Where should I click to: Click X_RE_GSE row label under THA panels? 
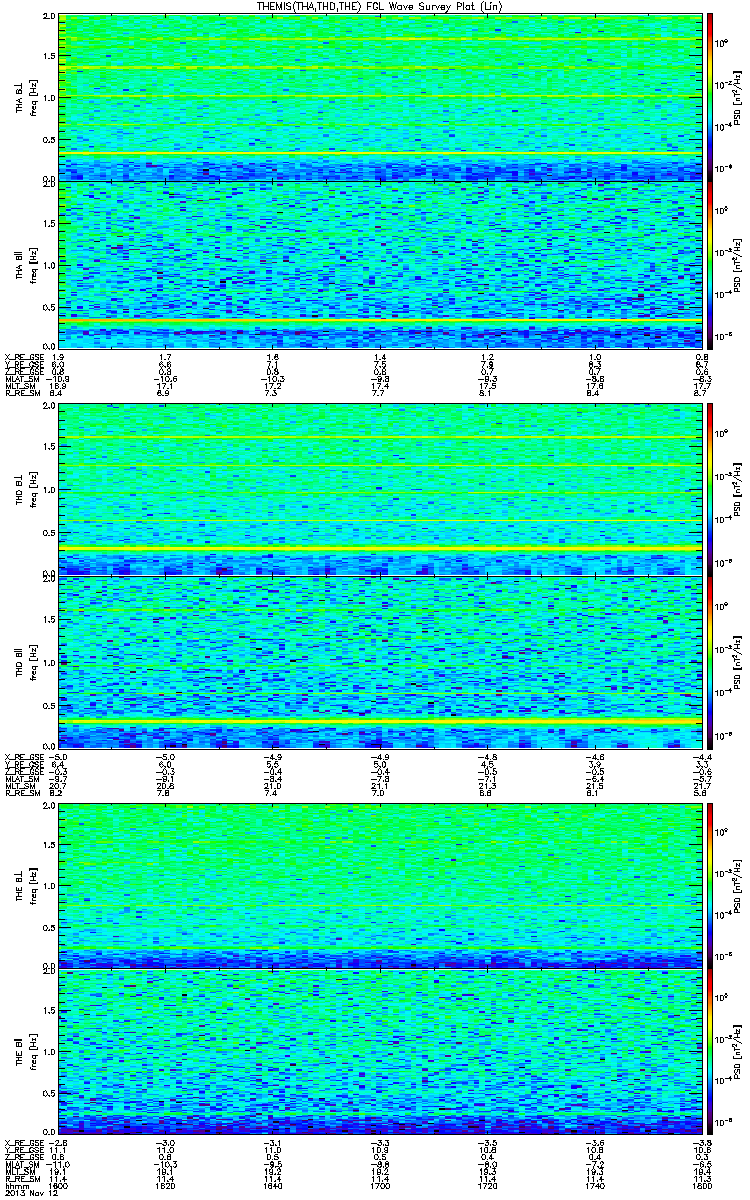(x=22, y=357)
